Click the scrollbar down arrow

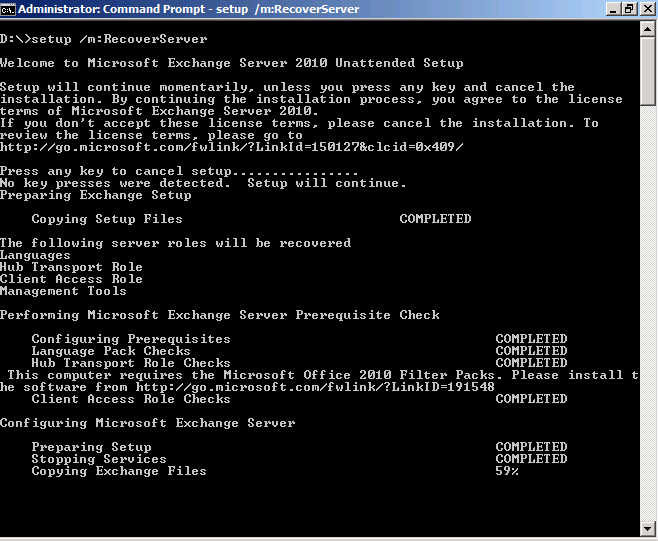point(648,528)
